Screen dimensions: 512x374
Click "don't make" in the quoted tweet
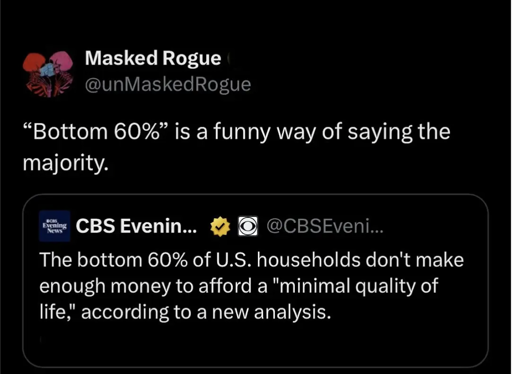(415, 260)
